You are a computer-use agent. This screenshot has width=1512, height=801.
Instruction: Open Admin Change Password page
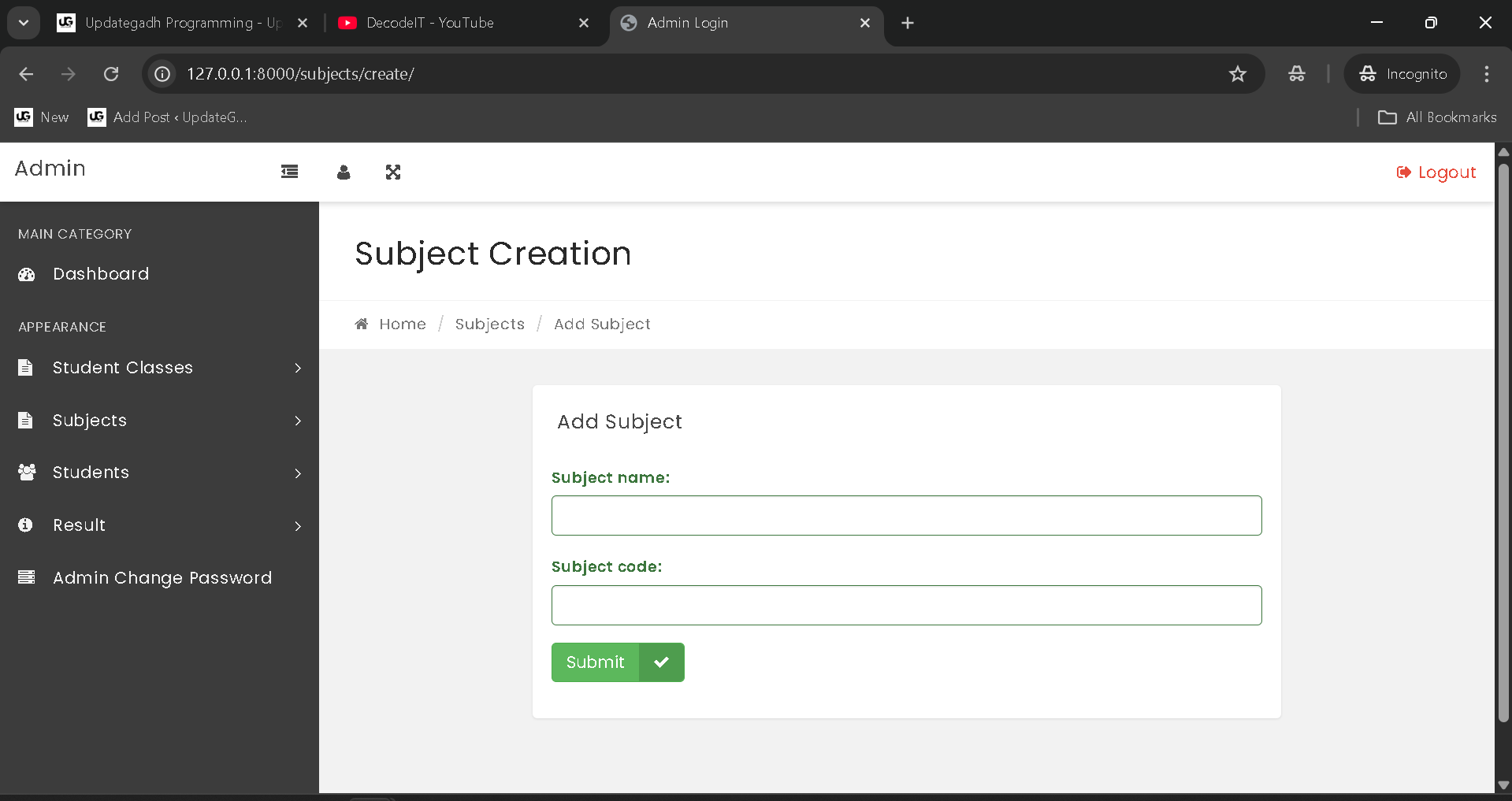162,578
